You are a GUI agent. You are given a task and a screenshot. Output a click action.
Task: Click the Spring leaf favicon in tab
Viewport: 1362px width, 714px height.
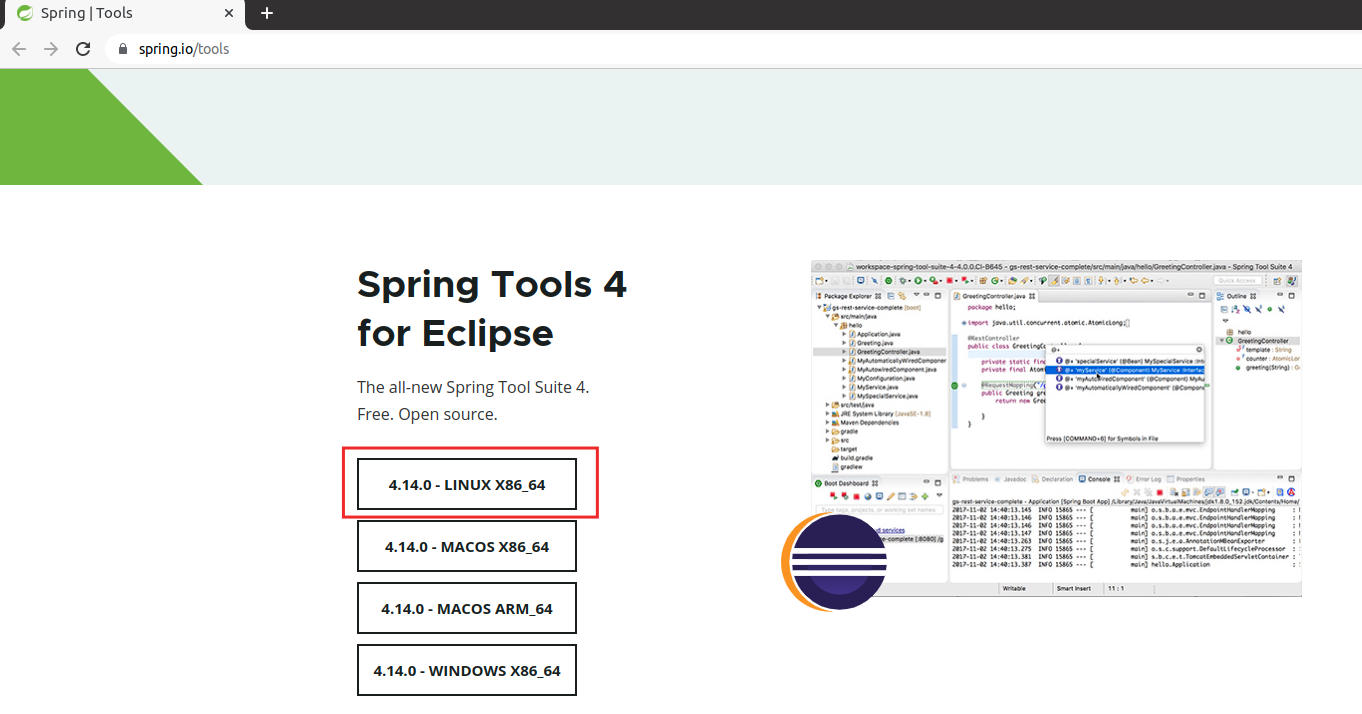click(x=24, y=13)
